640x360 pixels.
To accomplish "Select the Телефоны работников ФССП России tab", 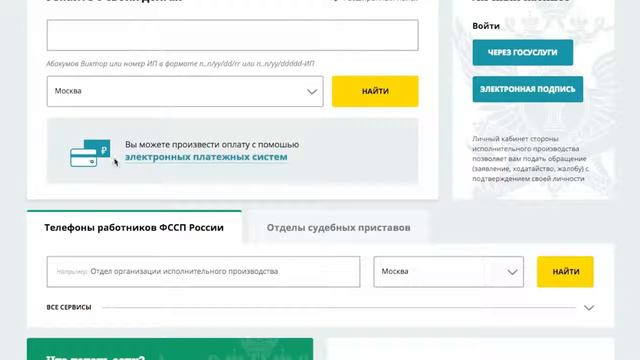I will [134, 227].
